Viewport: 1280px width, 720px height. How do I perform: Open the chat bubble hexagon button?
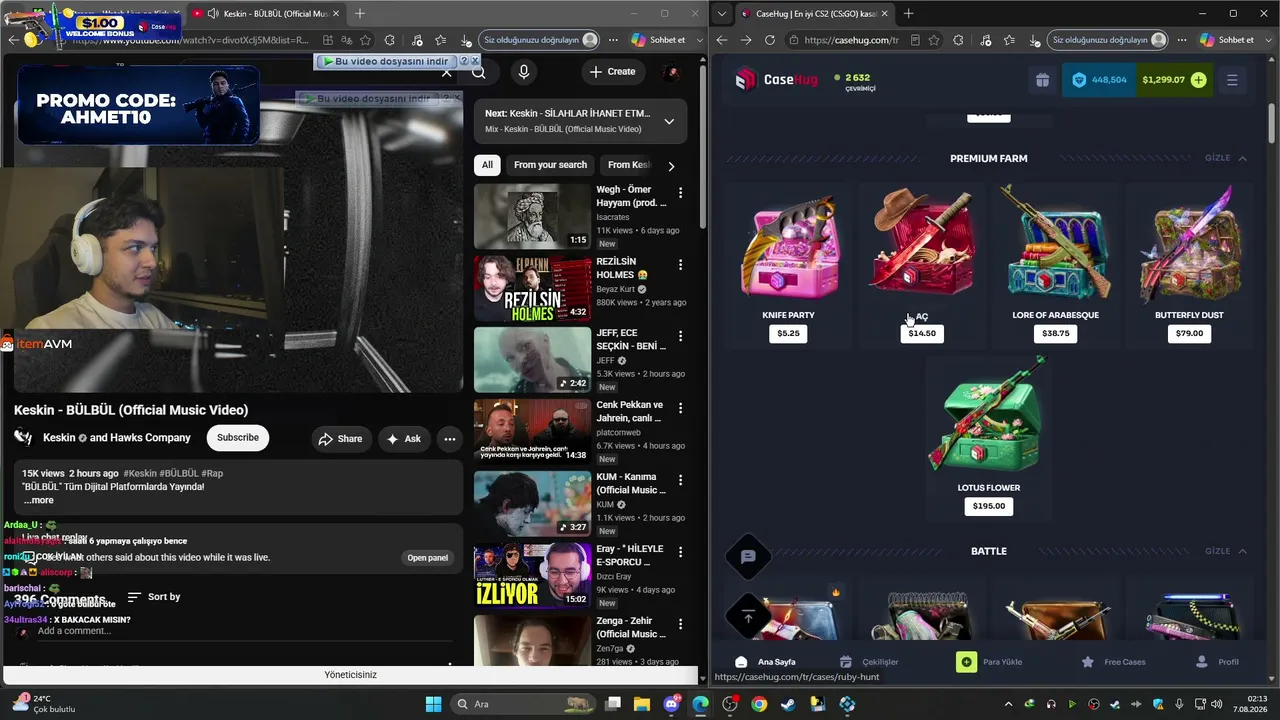click(x=748, y=556)
